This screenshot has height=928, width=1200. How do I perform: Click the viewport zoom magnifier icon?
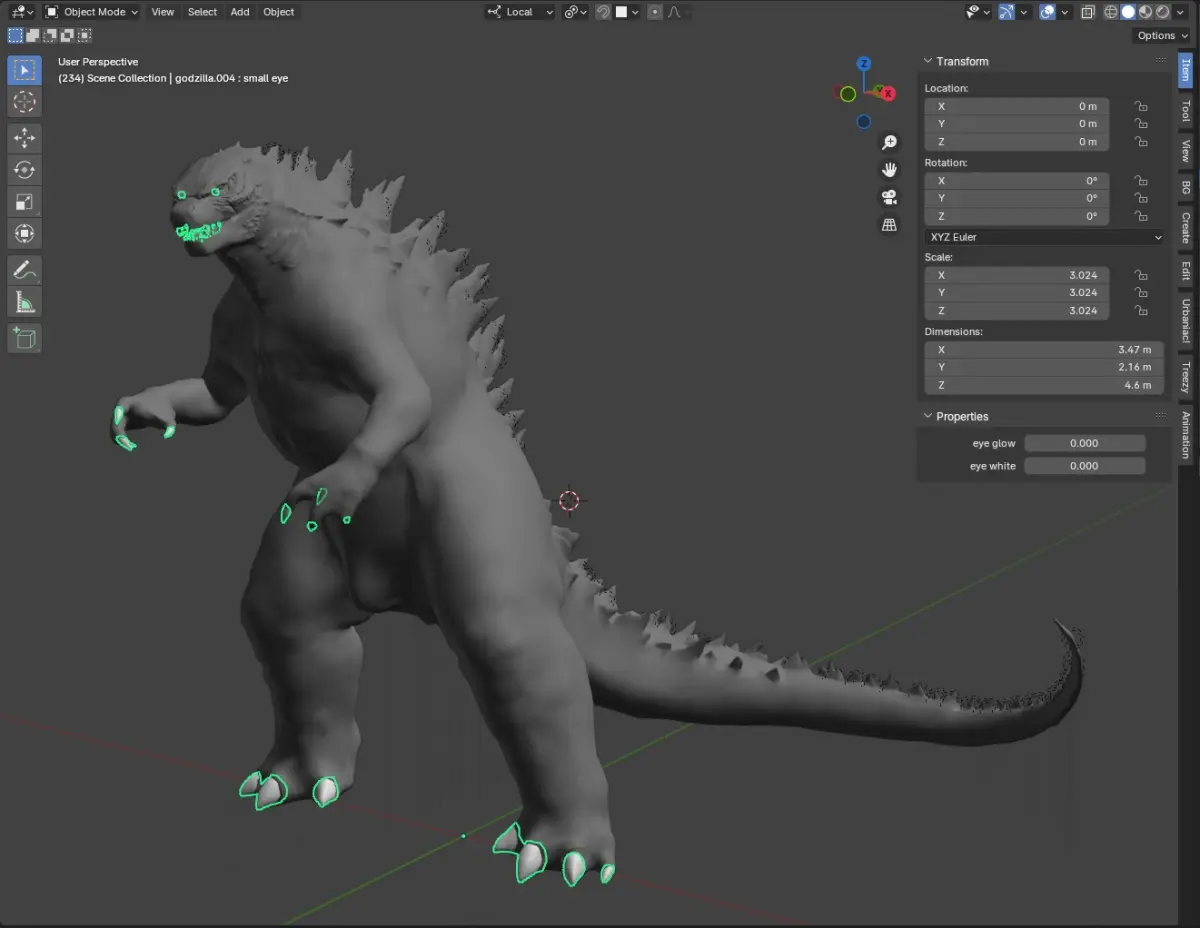click(889, 143)
